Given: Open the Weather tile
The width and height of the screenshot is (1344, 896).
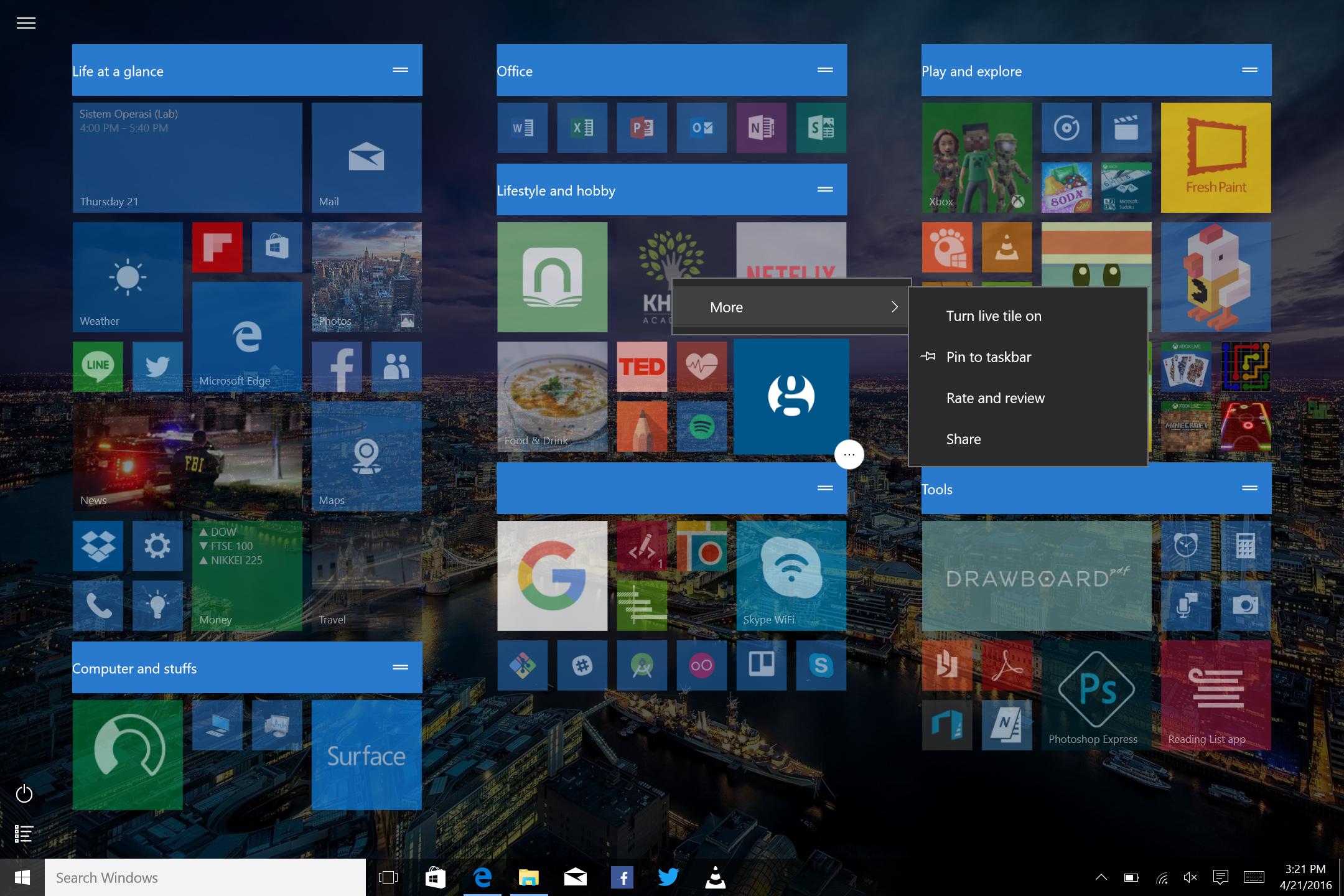Looking at the screenshot, I should point(128,277).
